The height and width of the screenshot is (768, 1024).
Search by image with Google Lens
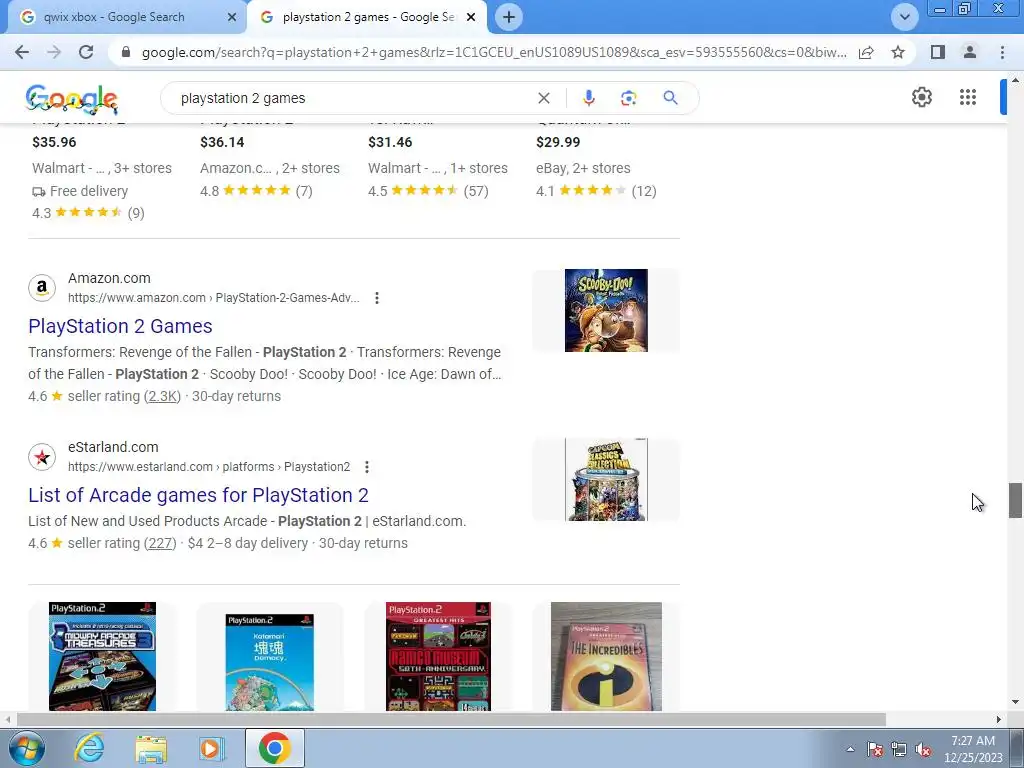coord(628,98)
